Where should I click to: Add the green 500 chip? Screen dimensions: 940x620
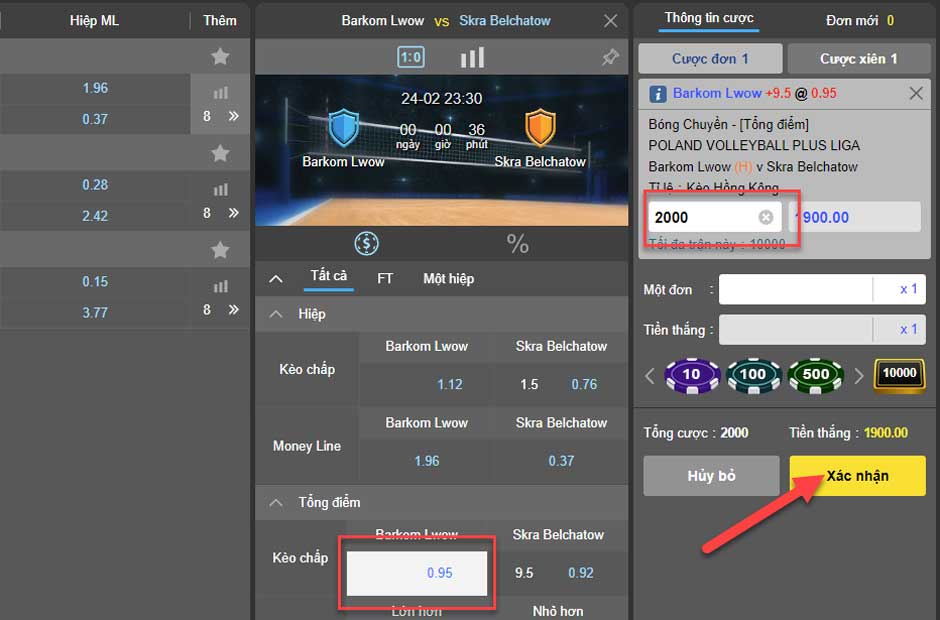pos(815,375)
